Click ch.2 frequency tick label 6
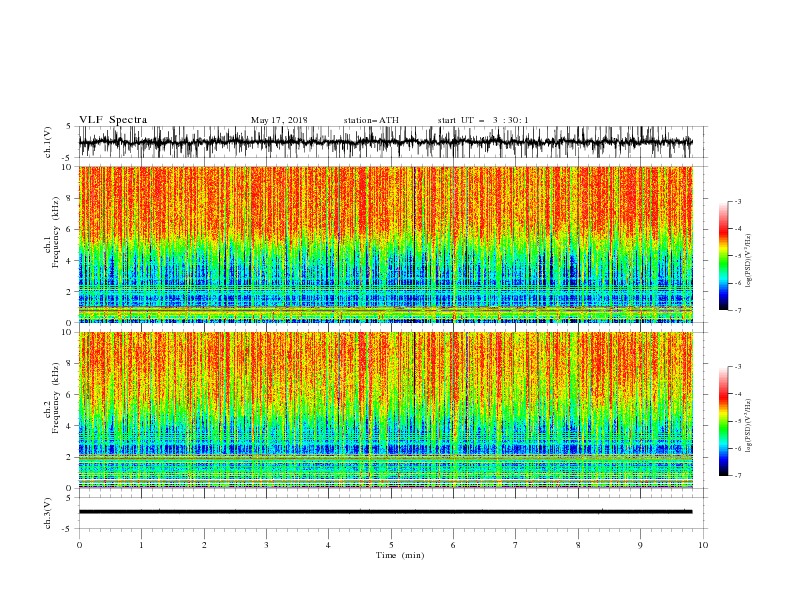Viewport: 792px width, 612px height. (70, 395)
